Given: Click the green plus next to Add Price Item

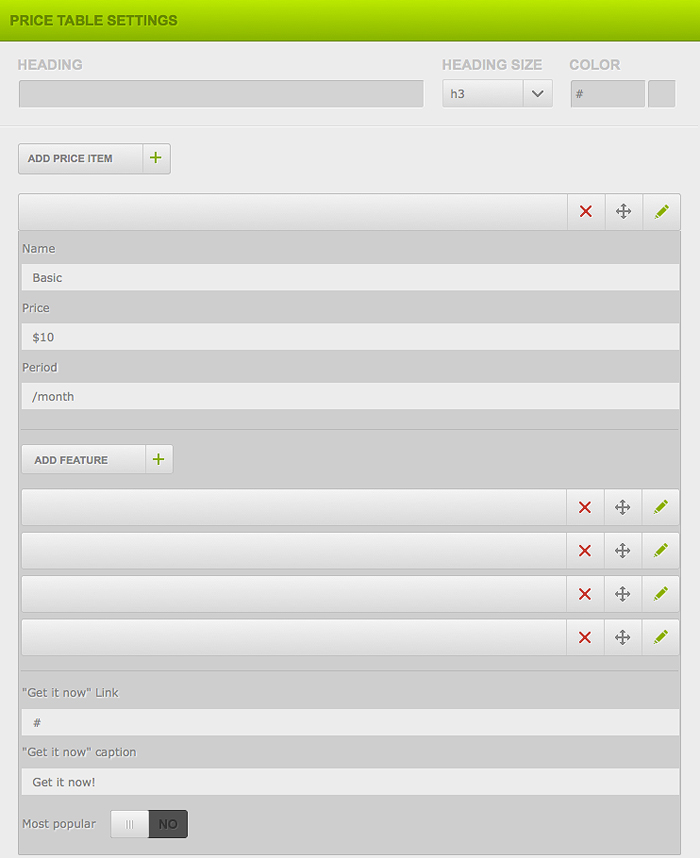Looking at the screenshot, I should pos(156,158).
